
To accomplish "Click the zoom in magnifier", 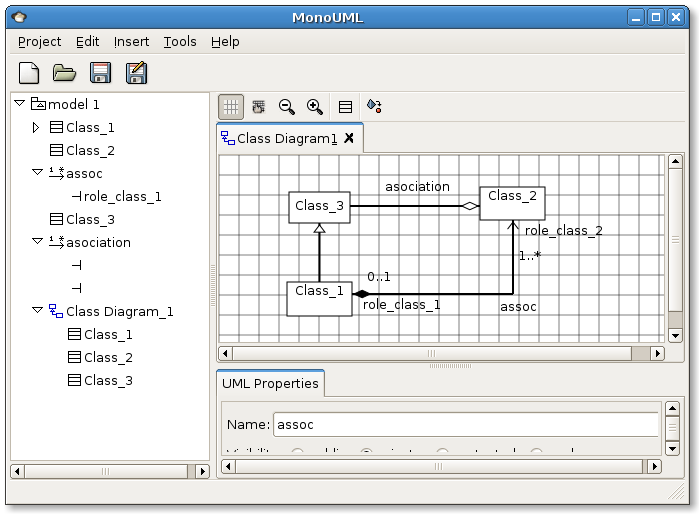I will click(x=315, y=107).
